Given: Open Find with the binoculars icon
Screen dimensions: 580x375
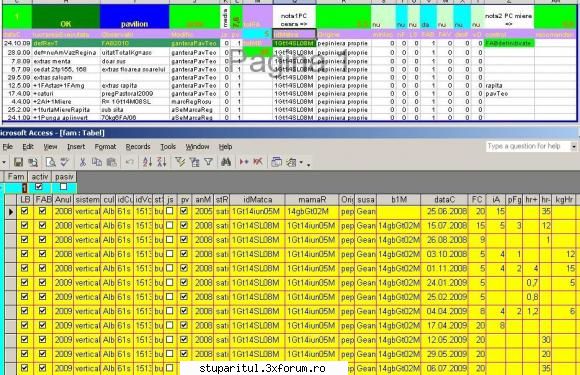Looking at the screenshot, I should point(226,162).
